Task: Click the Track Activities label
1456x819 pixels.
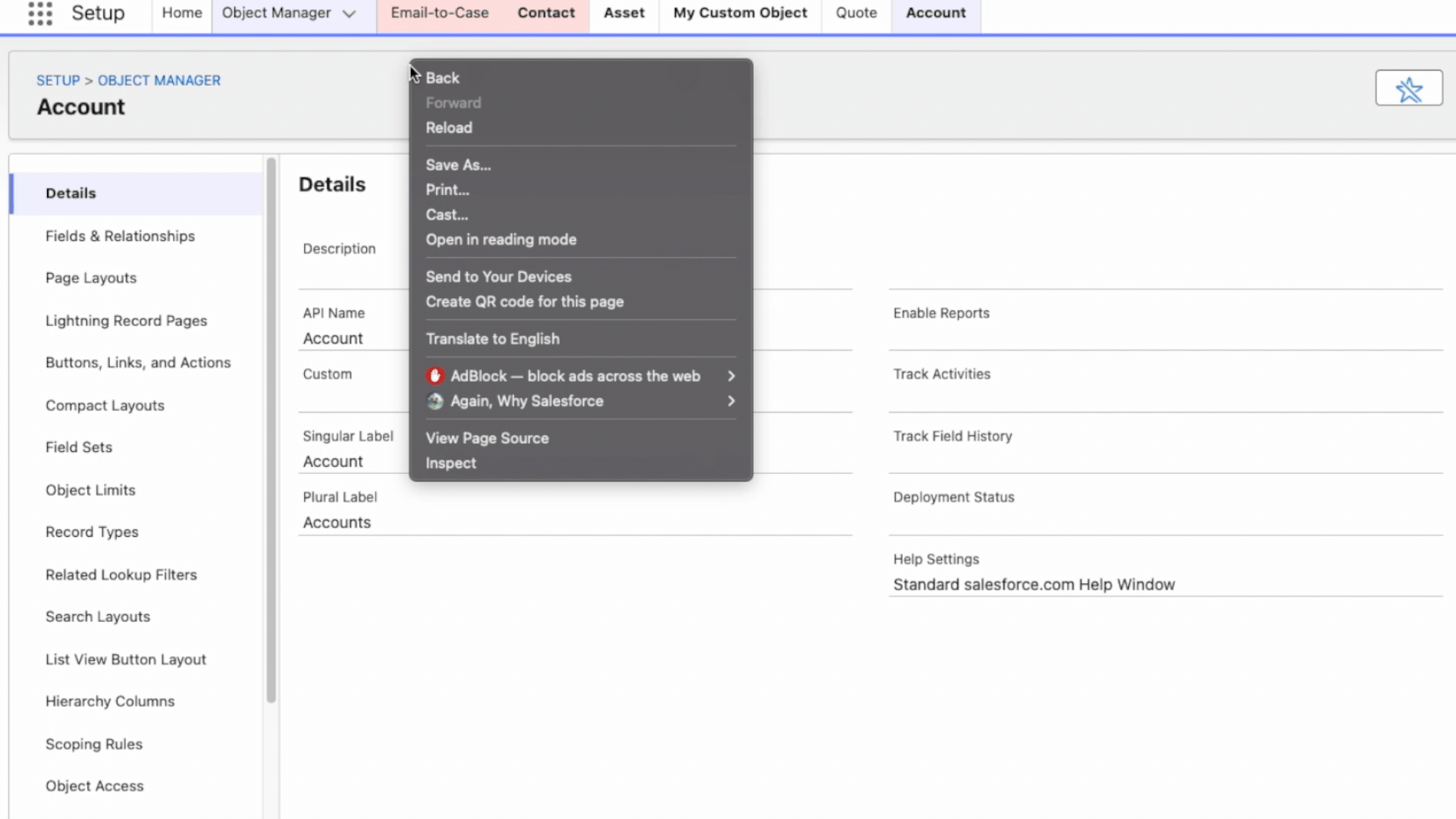Action: pos(942,374)
